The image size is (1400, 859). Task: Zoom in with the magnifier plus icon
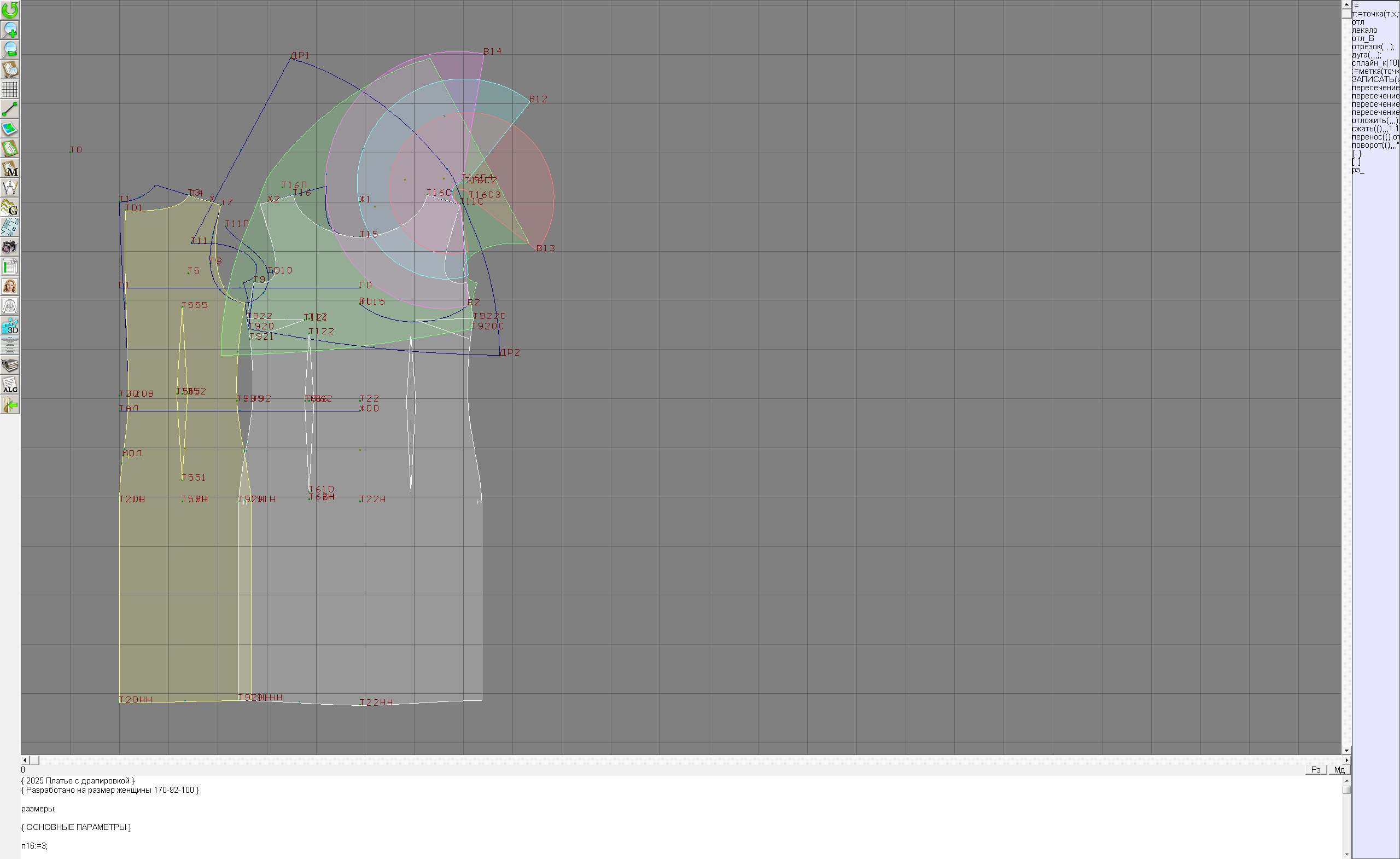tap(10, 30)
